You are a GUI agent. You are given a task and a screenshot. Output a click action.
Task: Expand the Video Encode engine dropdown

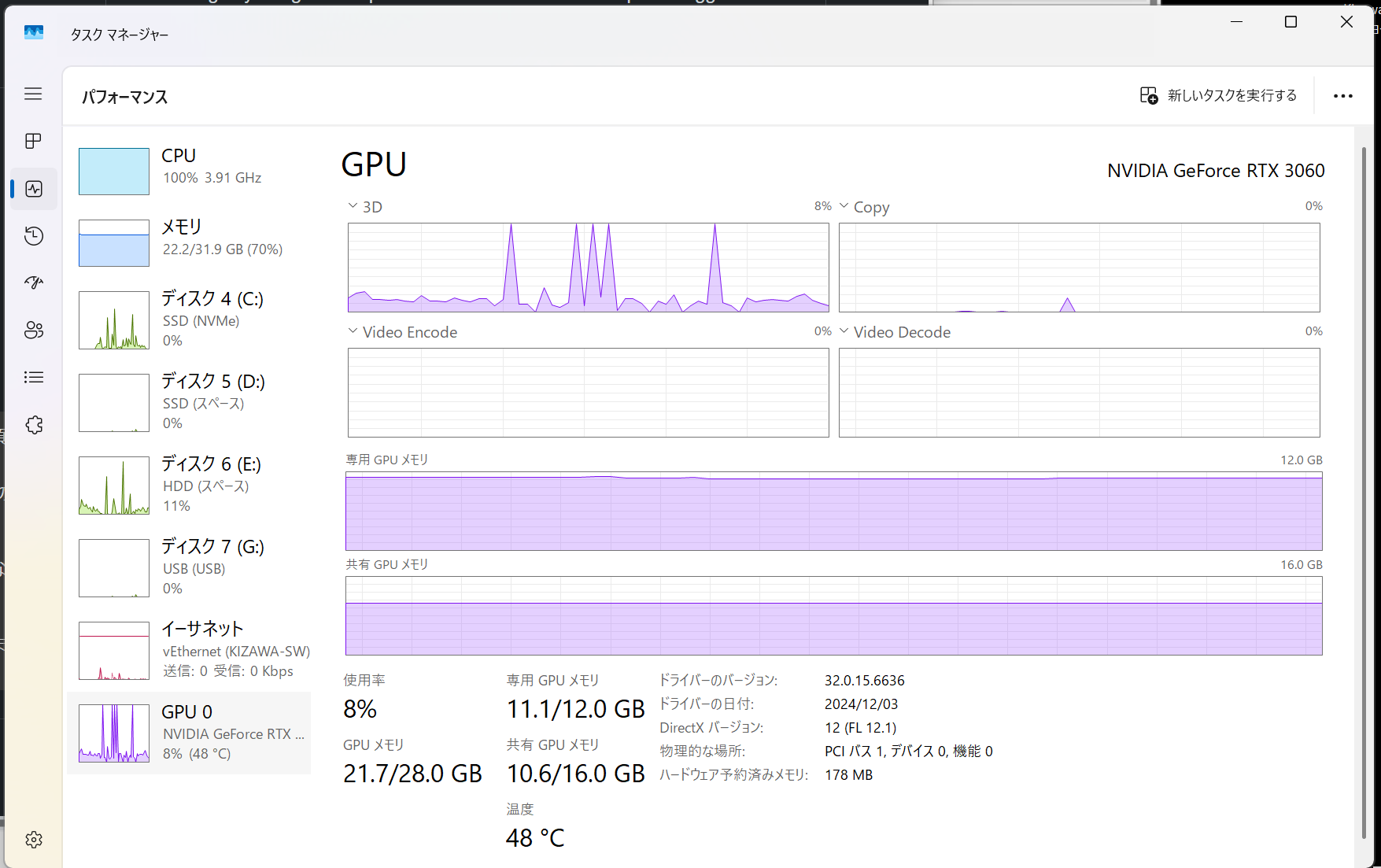[353, 331]
